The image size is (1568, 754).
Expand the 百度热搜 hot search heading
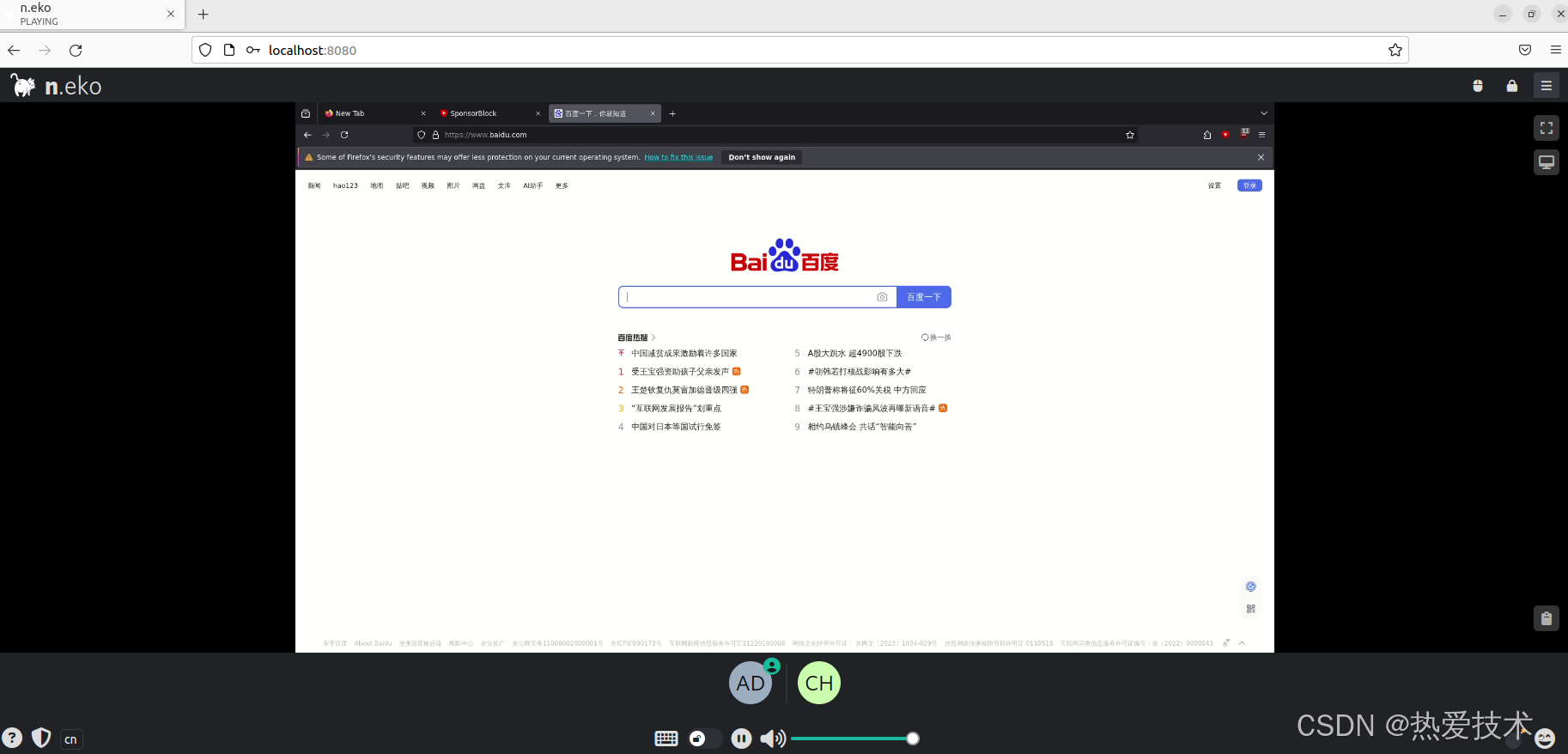pyautogui.click(x=636, y=337)
